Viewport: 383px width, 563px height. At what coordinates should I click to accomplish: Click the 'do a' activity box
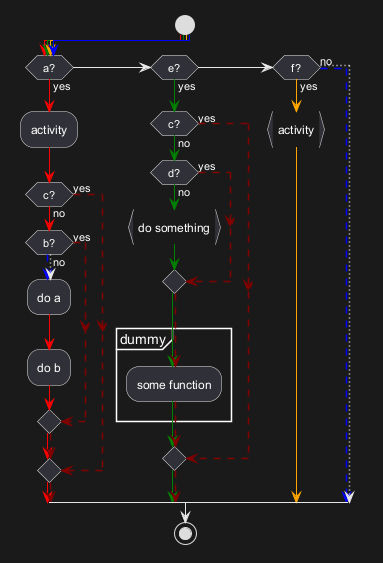coord(49,297)
